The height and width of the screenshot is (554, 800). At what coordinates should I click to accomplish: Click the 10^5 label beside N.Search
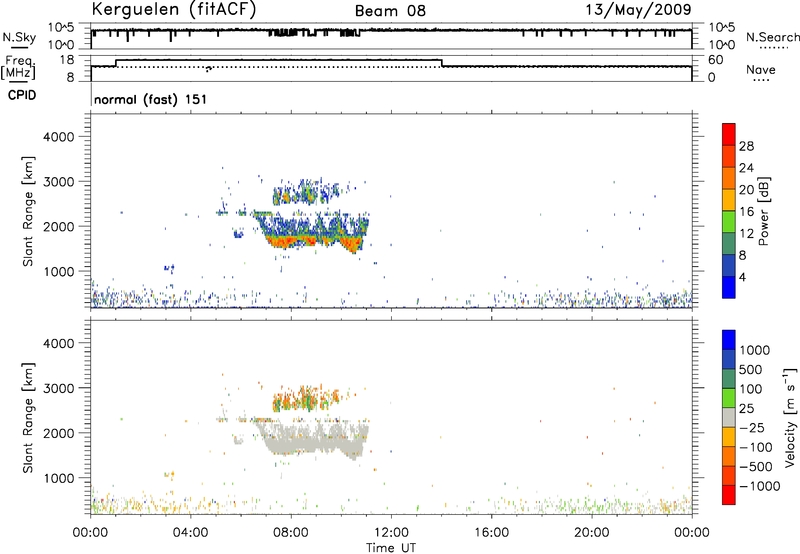point(721,28)
